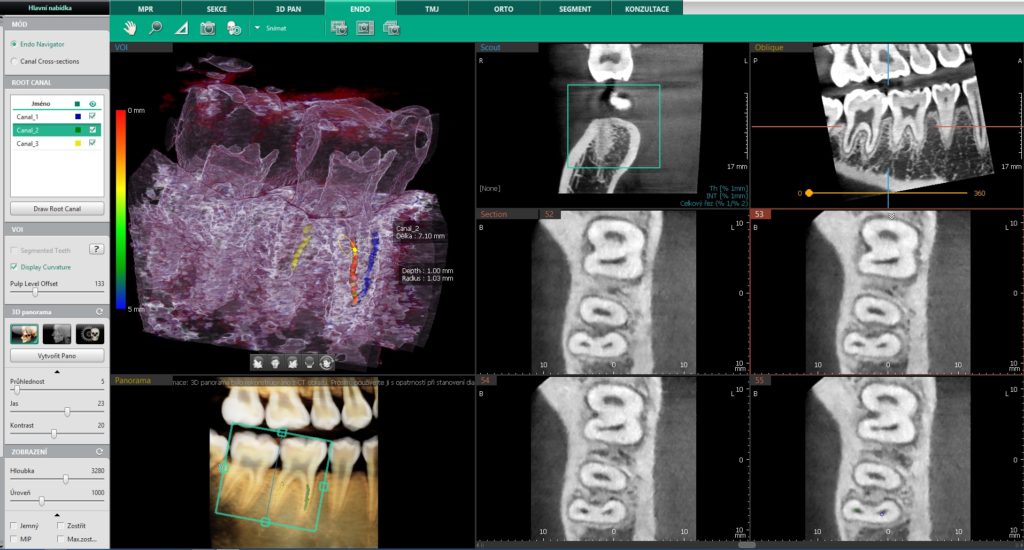Screen dimensions: 1024x550
Task: Activate the magnifier zoom tool
Action: 155,28
